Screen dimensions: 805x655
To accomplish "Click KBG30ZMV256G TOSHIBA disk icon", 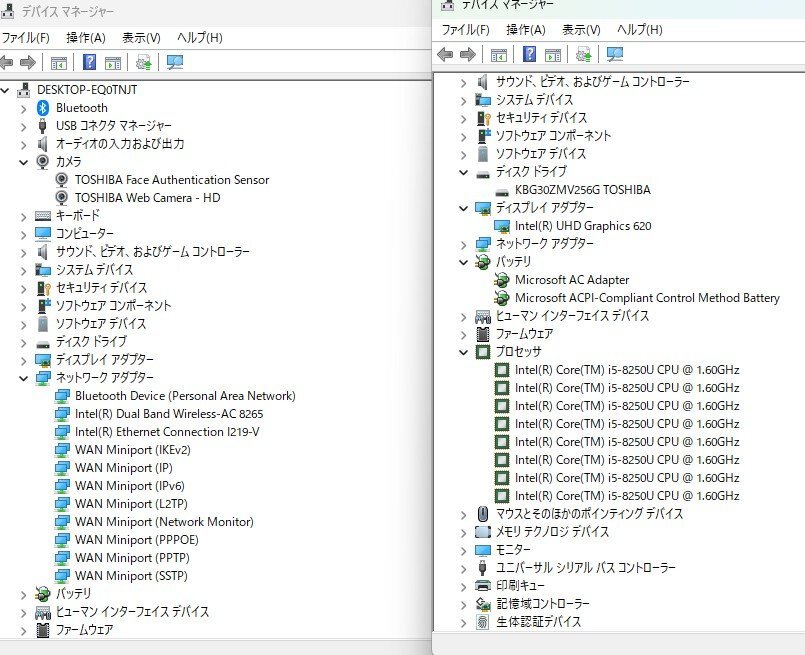I will 502,191.
